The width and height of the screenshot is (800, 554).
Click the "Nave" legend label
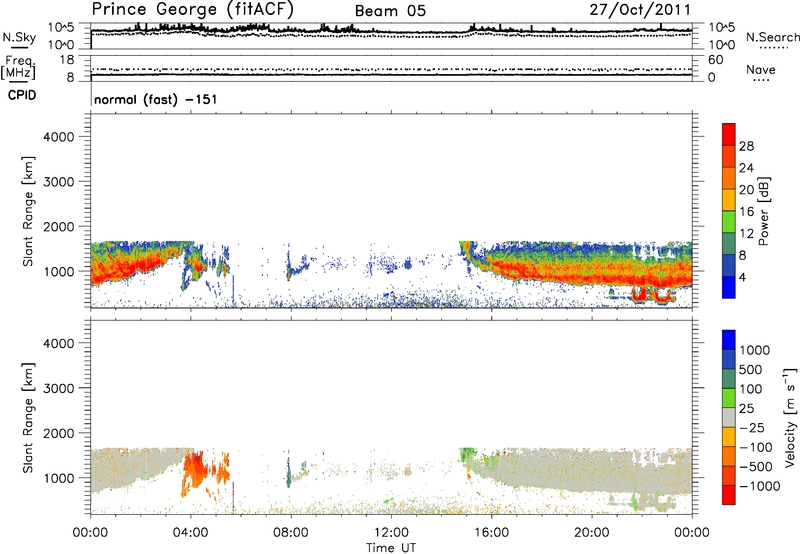(x=761, y=69)
